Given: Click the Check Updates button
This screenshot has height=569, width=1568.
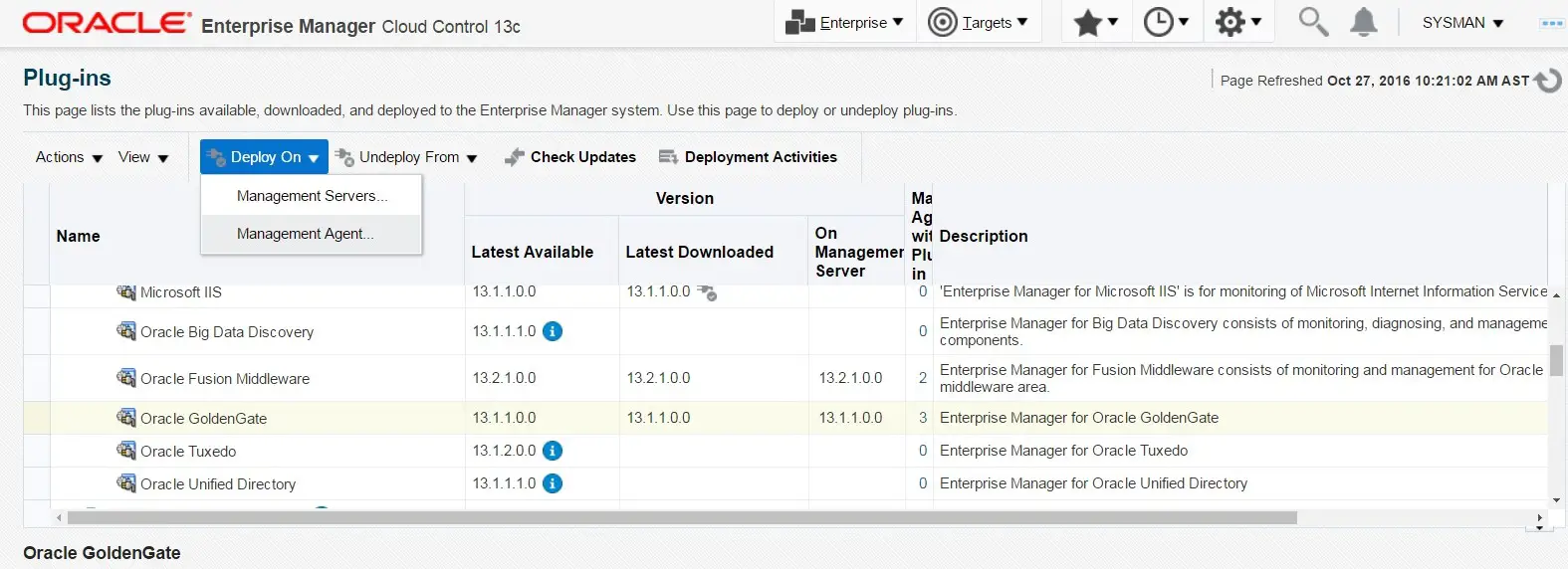Looking at the screenshot, I should point(570,157).
